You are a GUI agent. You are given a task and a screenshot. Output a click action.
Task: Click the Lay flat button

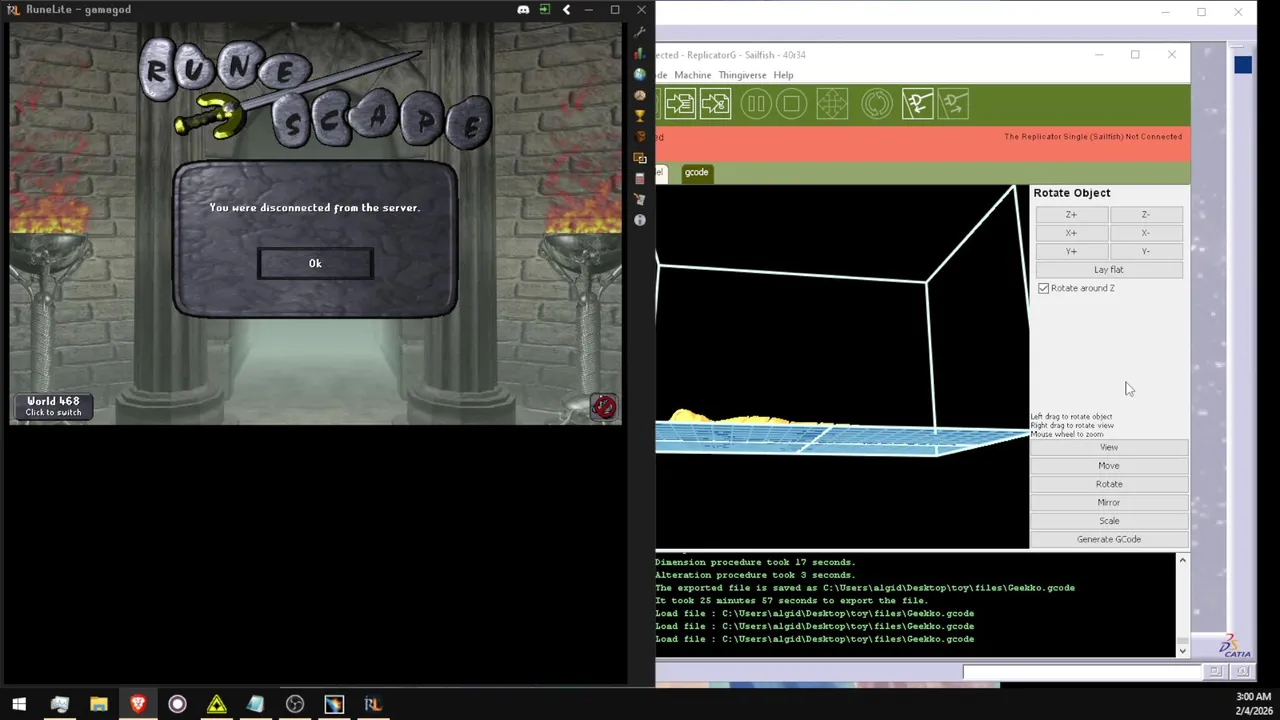pos(1109,270)
